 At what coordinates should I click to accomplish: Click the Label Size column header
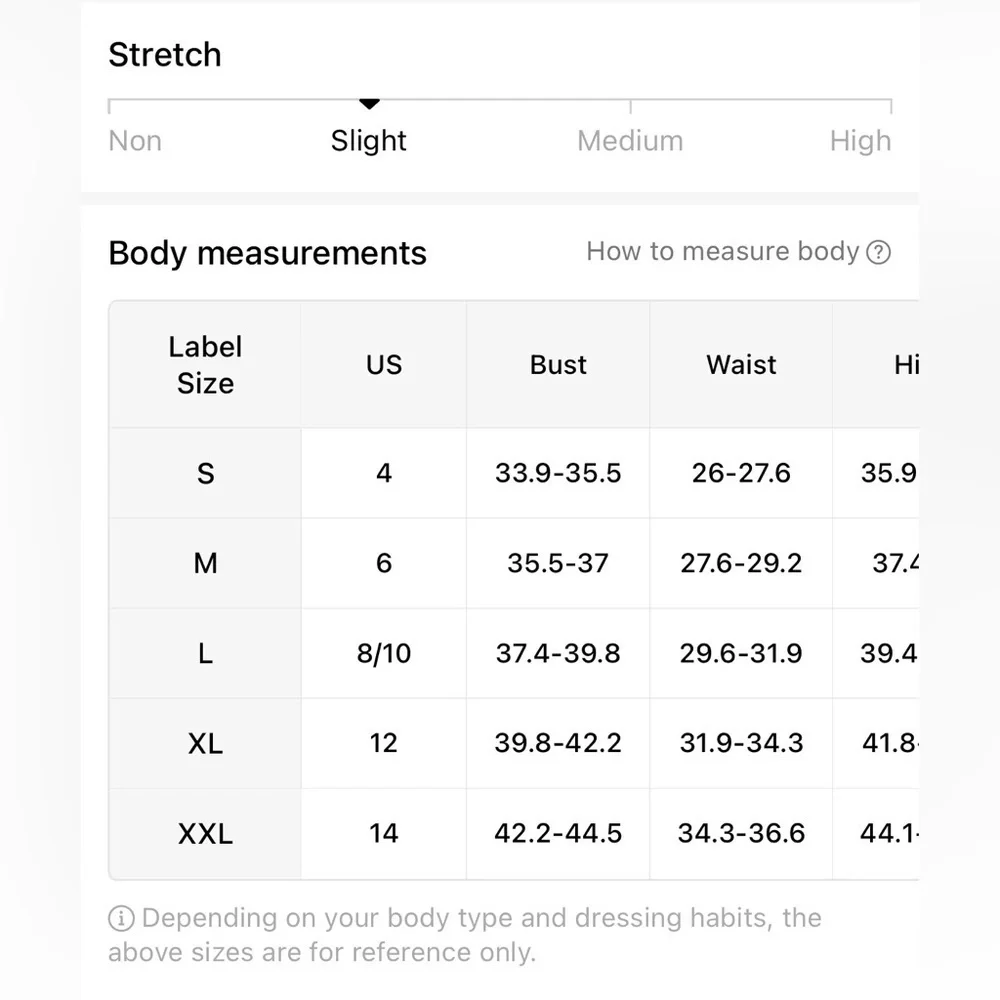click(x=205, y=365)
